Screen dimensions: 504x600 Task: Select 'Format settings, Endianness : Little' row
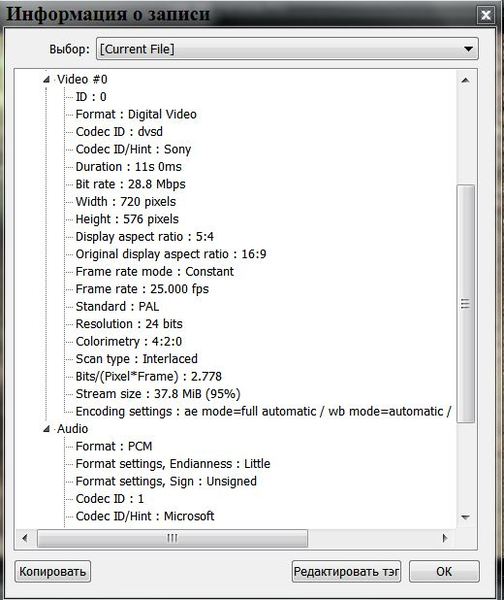[173, 464]
